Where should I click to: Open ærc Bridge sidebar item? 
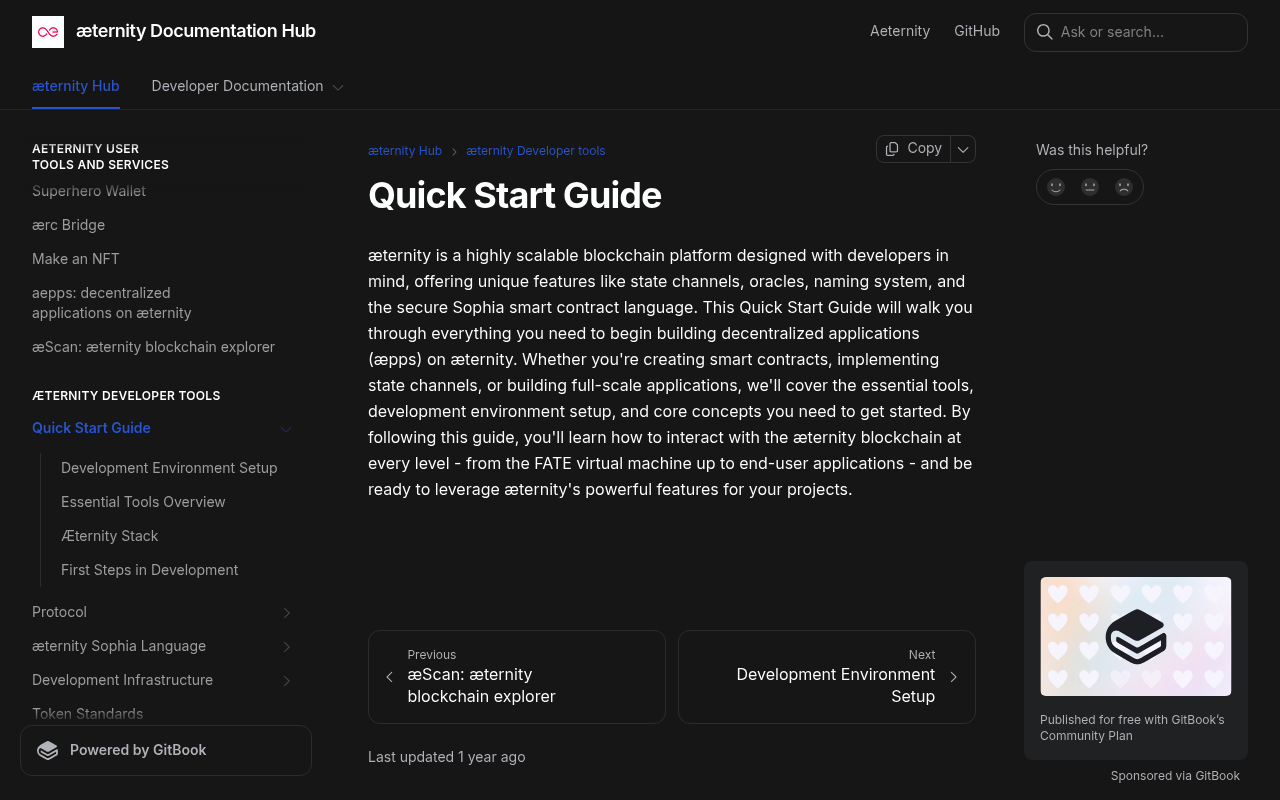tap(68, 225)
